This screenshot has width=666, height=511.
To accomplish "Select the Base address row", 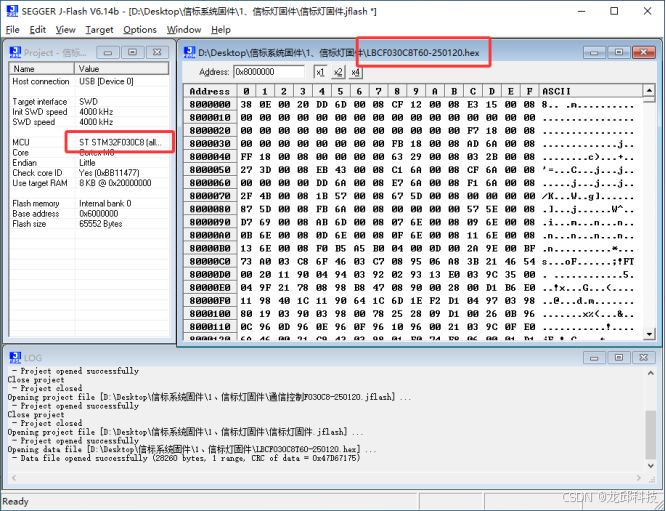I will [89, 214].
